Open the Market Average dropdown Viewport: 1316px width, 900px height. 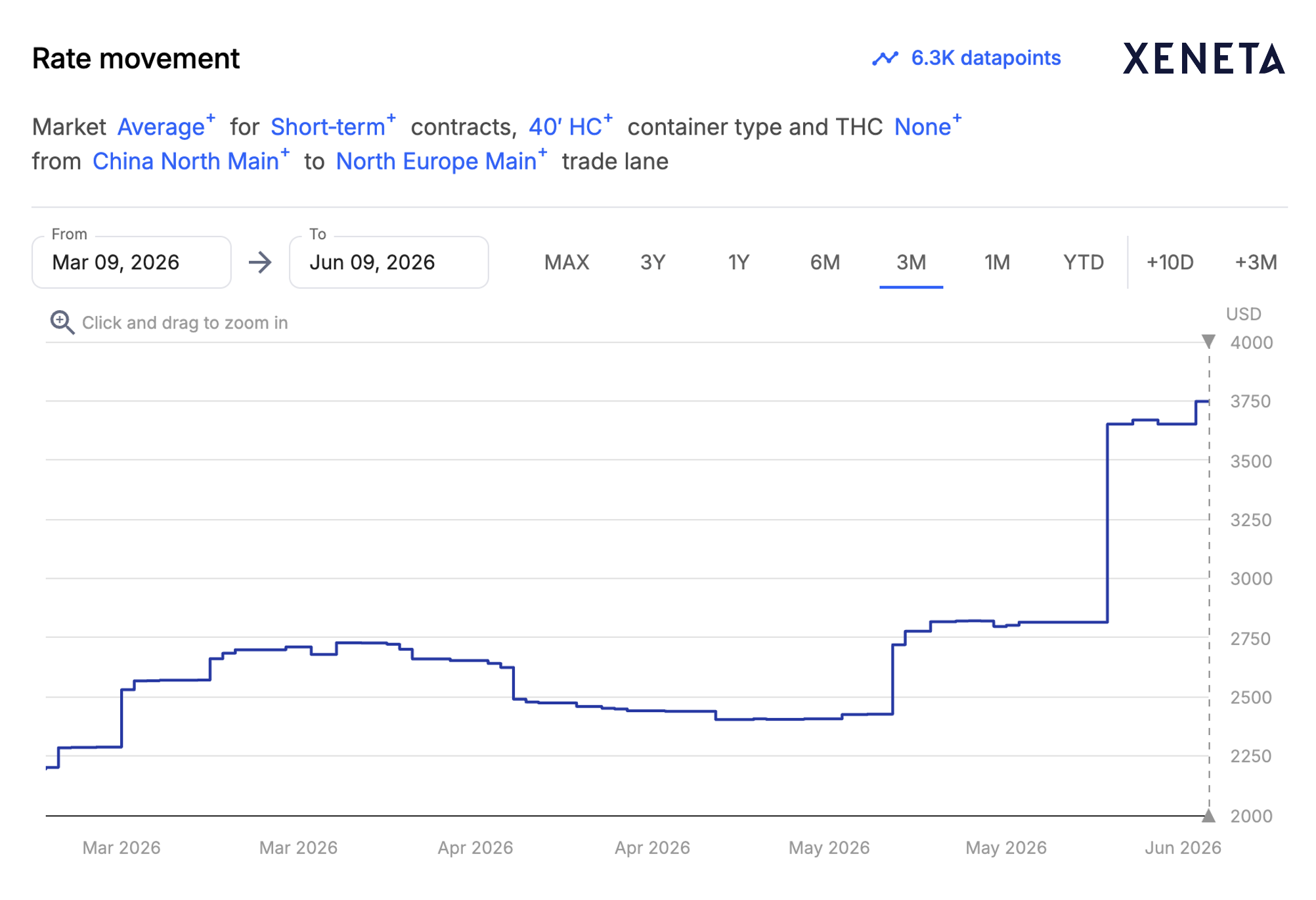(166, 126)
